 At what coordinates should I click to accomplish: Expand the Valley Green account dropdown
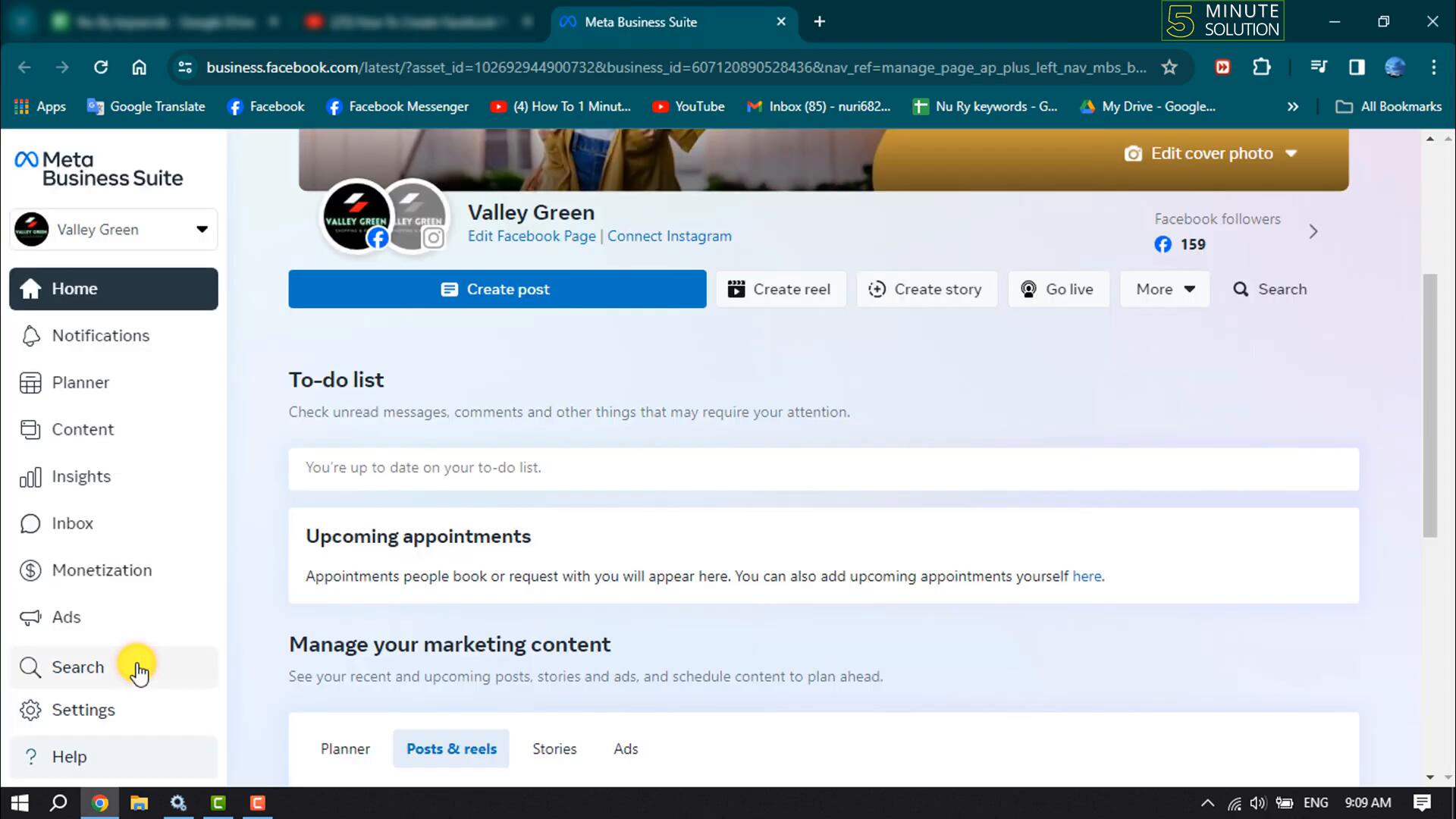coord(201,230)
